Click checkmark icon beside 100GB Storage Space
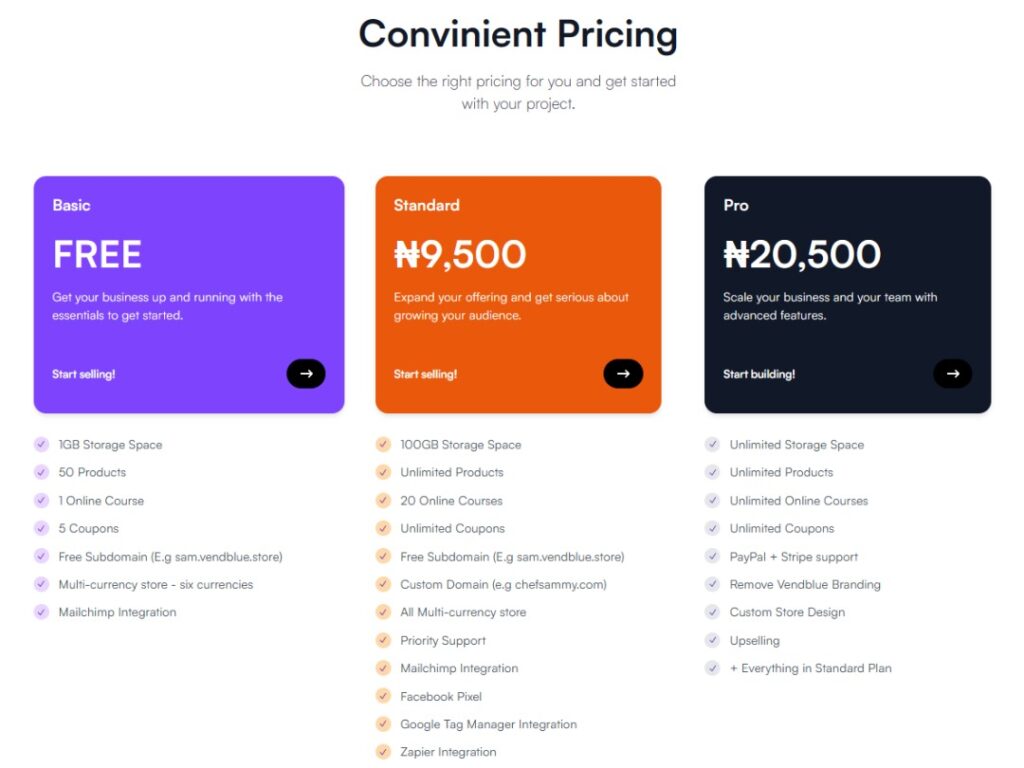The image size is (1024, 768). pos(383,444)
